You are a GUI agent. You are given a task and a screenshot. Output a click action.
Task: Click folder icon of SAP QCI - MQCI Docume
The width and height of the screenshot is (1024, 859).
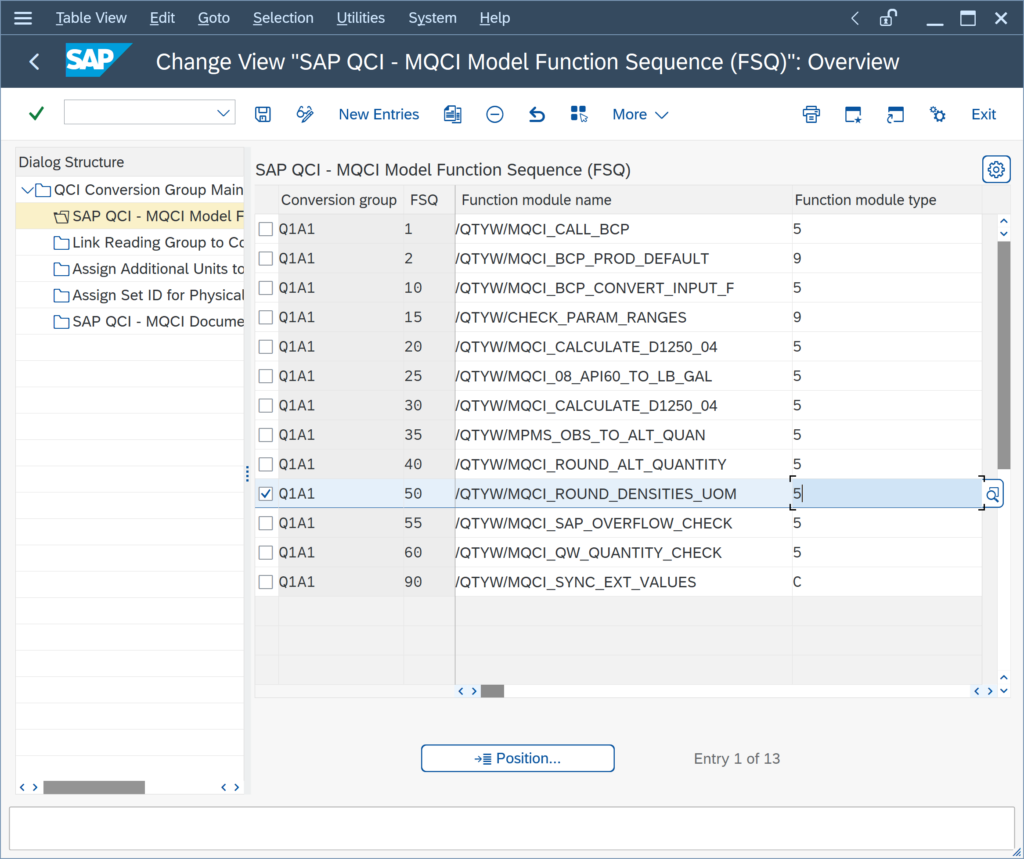click(61, 322)
